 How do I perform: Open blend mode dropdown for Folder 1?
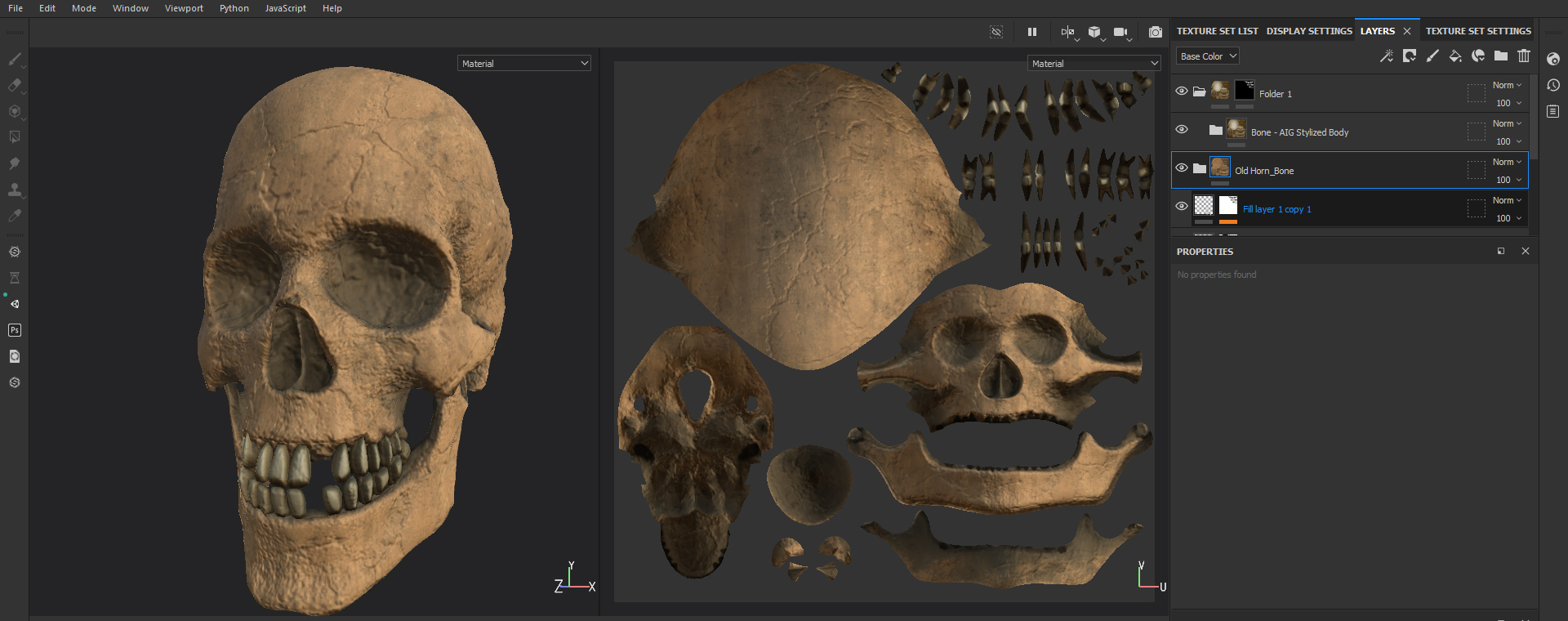click(x=1507, y=85)
